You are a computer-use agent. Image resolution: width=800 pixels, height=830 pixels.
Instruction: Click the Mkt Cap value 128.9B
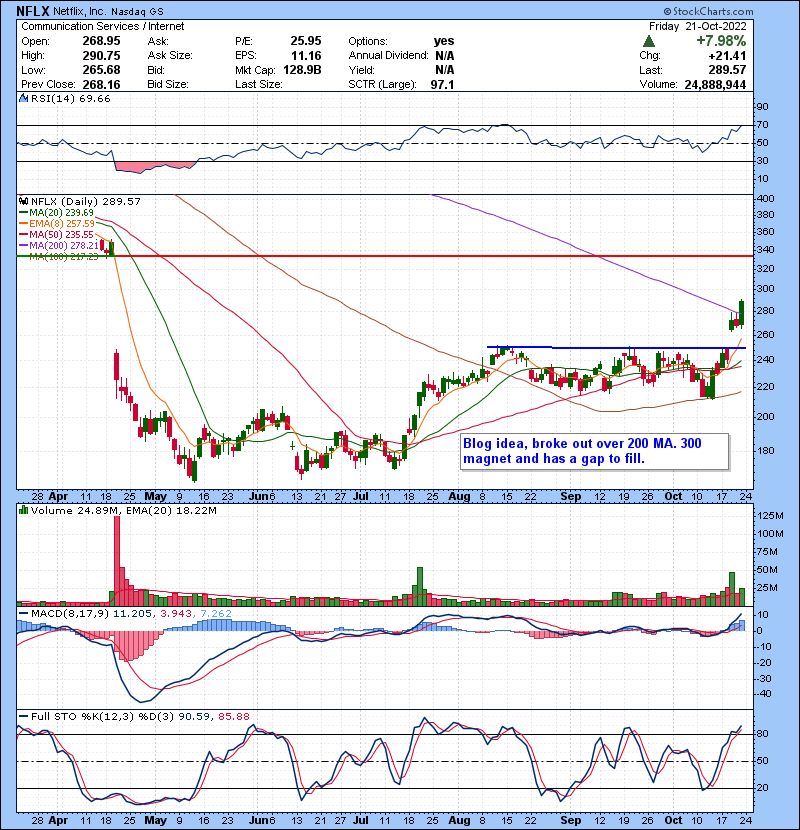[x=302, y=70]
